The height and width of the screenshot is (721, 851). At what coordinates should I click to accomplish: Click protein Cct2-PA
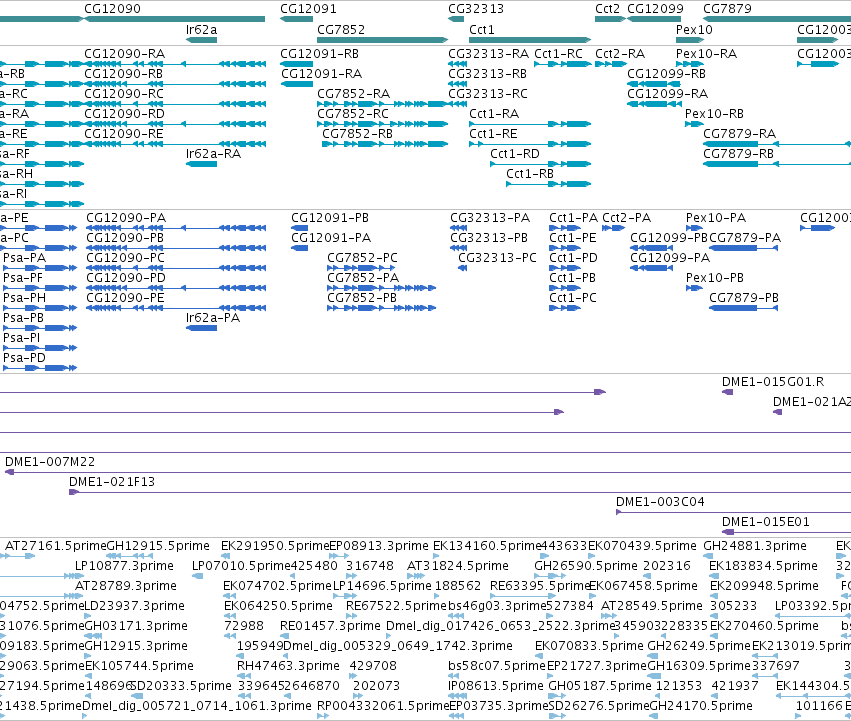pos(614,228)
